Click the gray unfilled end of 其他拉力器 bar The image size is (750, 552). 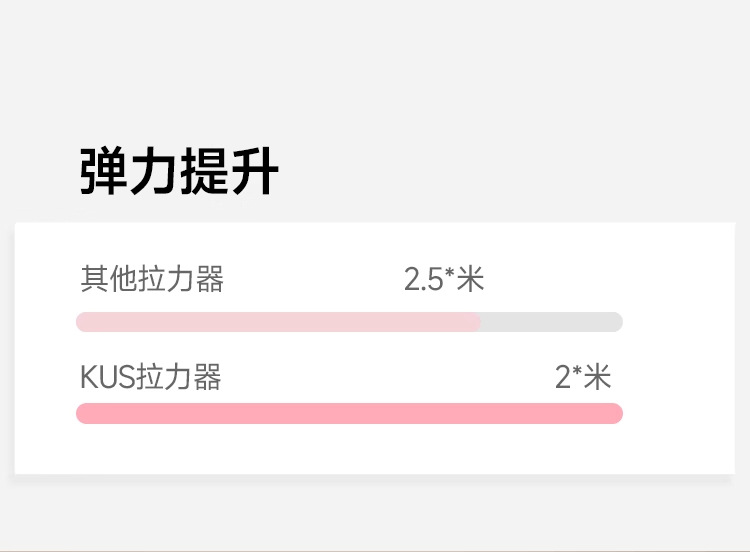(552, 322)
